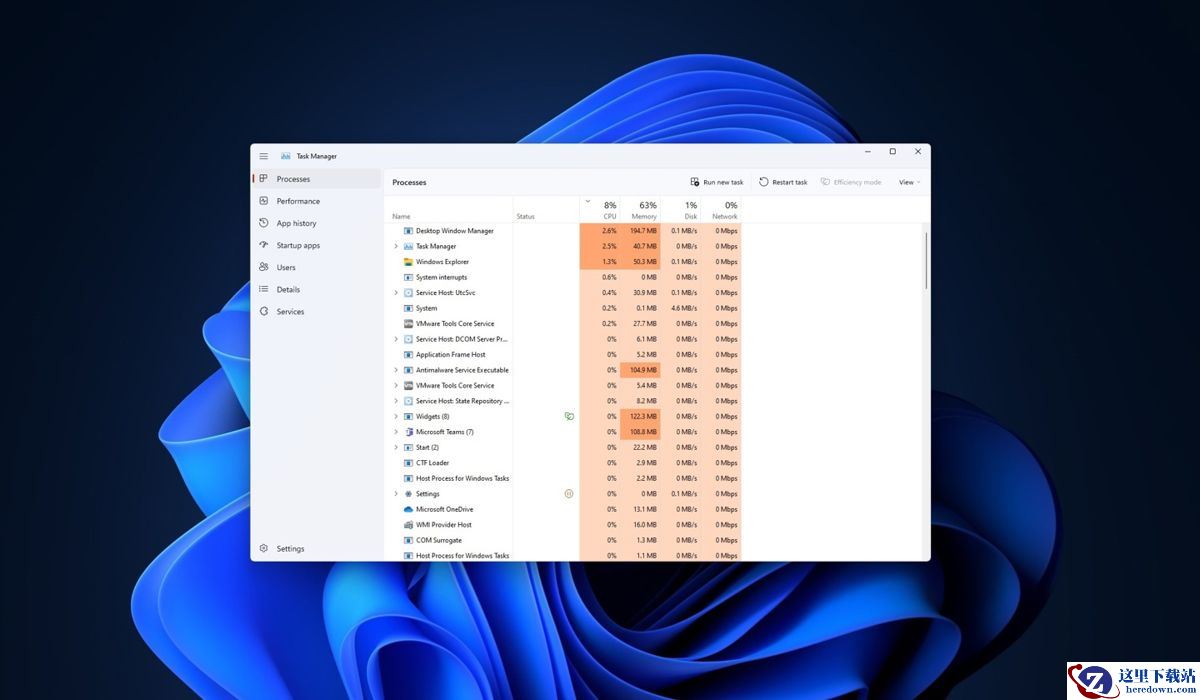Expand Antimalware Service Executable group
Viewport: 1200px width, 700px height.
click(396, 370)
